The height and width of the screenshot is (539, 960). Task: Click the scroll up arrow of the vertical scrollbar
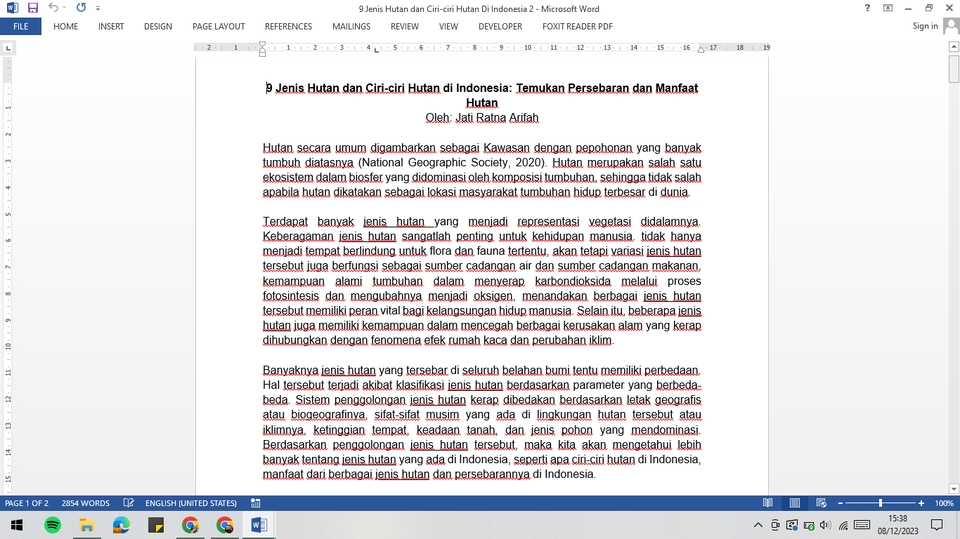[953, 47]
